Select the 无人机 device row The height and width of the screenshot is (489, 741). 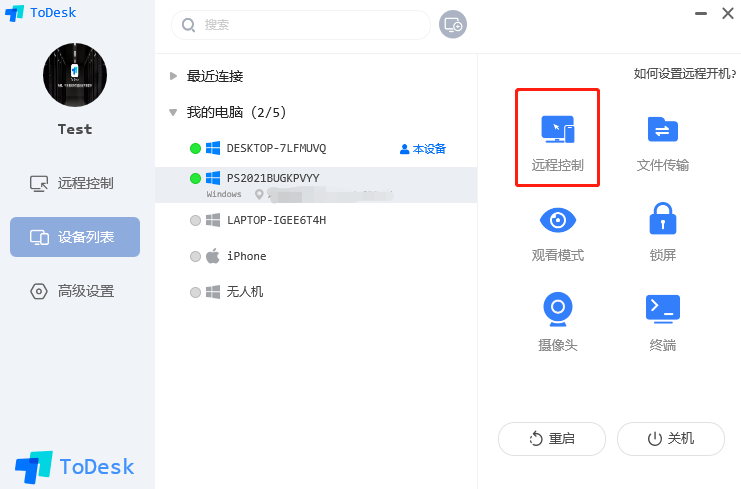point(316,292)
